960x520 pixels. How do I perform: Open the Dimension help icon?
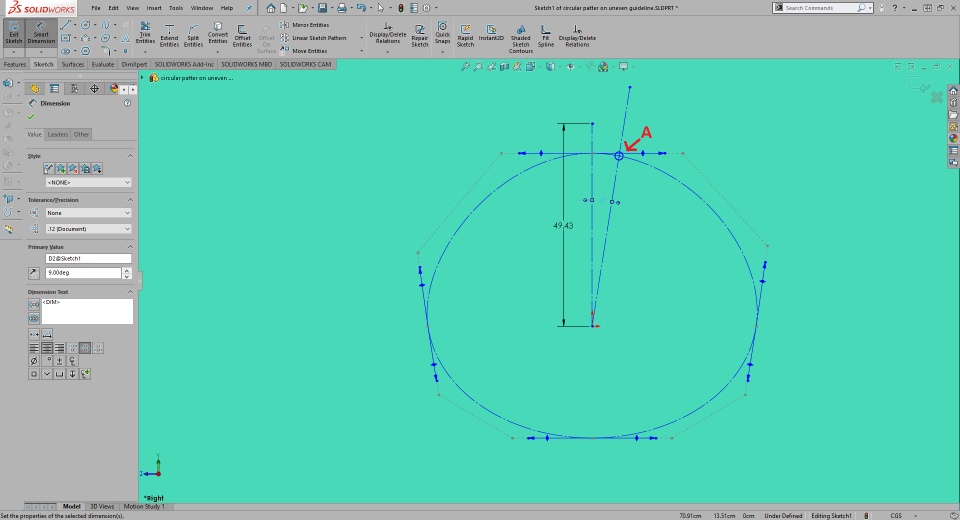(127, 103)
